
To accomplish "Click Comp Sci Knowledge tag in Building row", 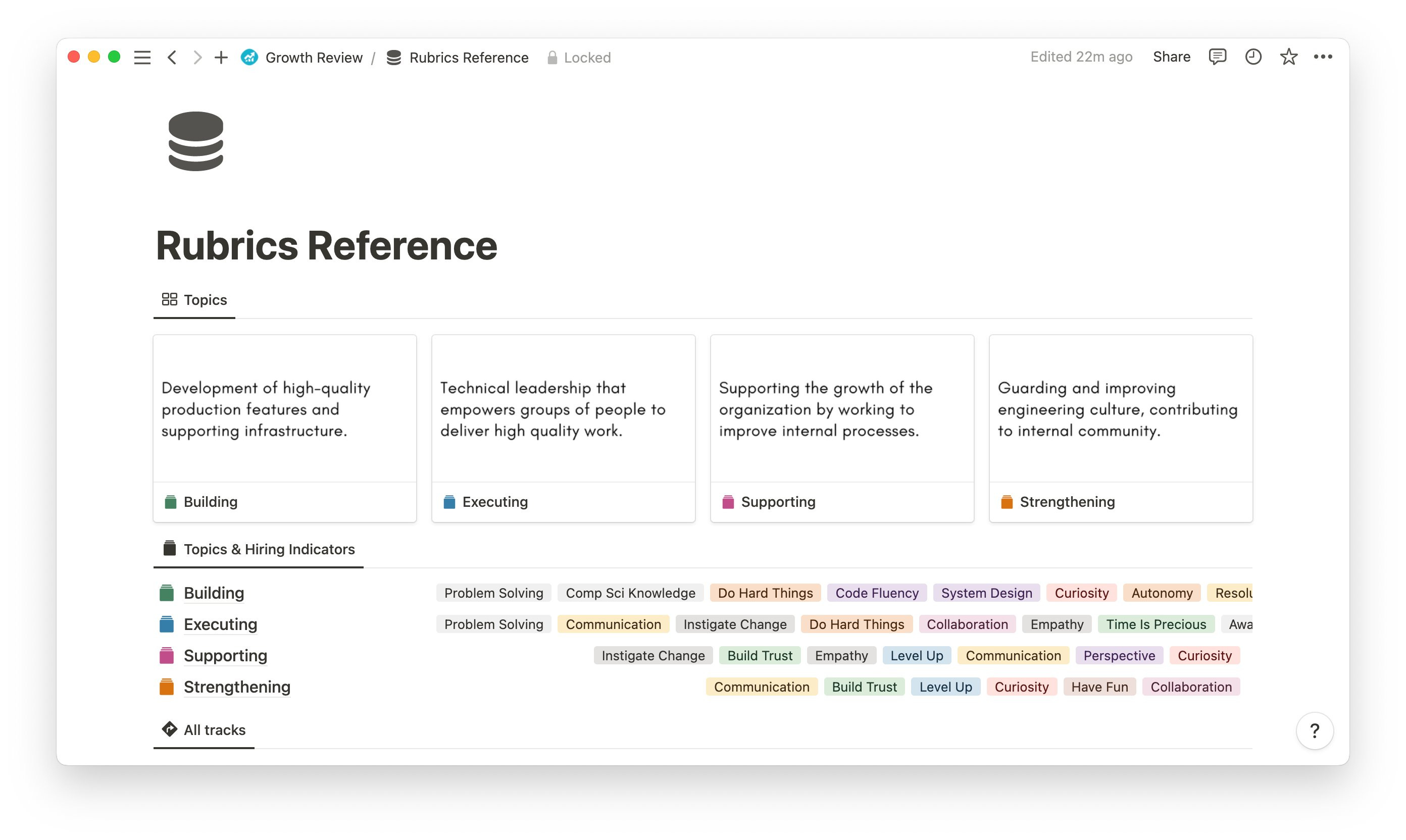I will 630,593.
